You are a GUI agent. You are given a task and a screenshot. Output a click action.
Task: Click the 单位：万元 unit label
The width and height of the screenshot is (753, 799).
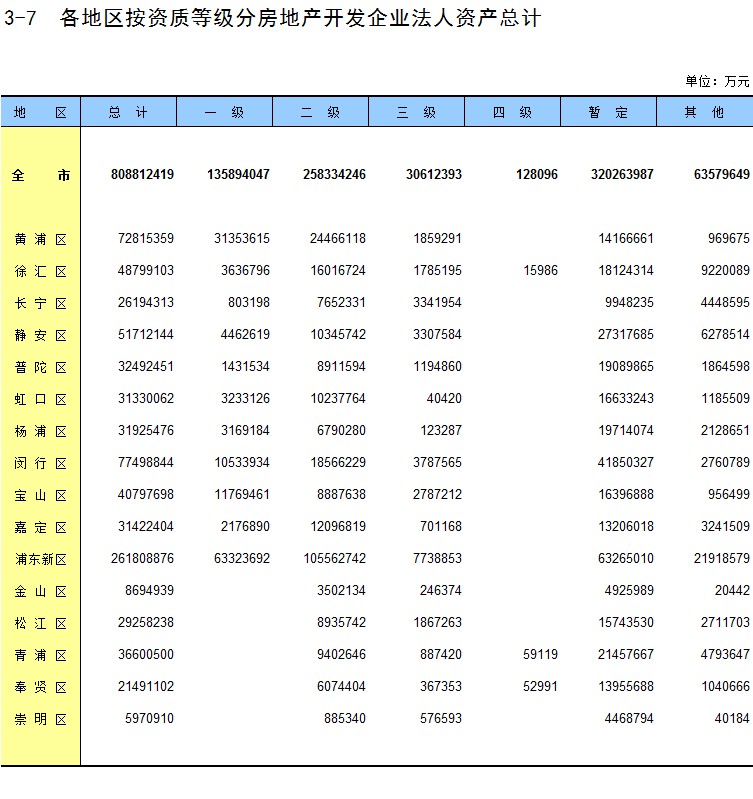[x=716, y=81]
